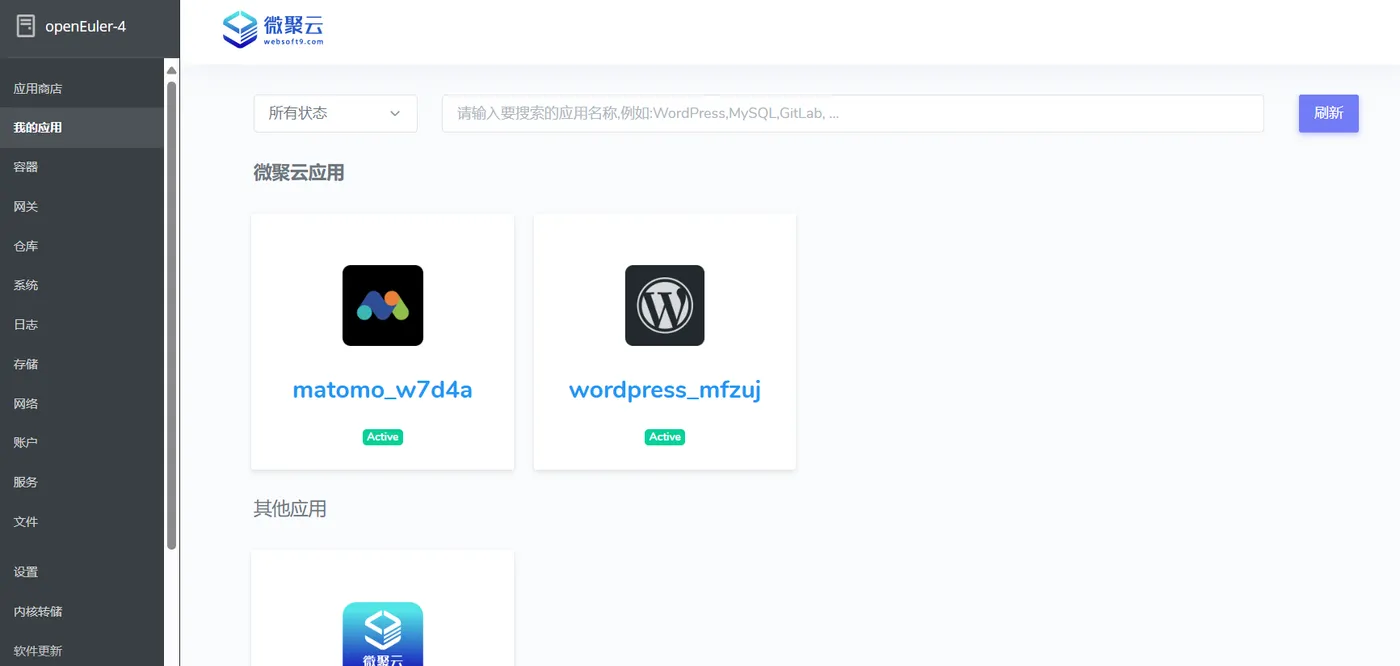The image size is (1400, 666).
Task: Open the 所有状态 status filter dropdown
Action: (x=335, y=113)
